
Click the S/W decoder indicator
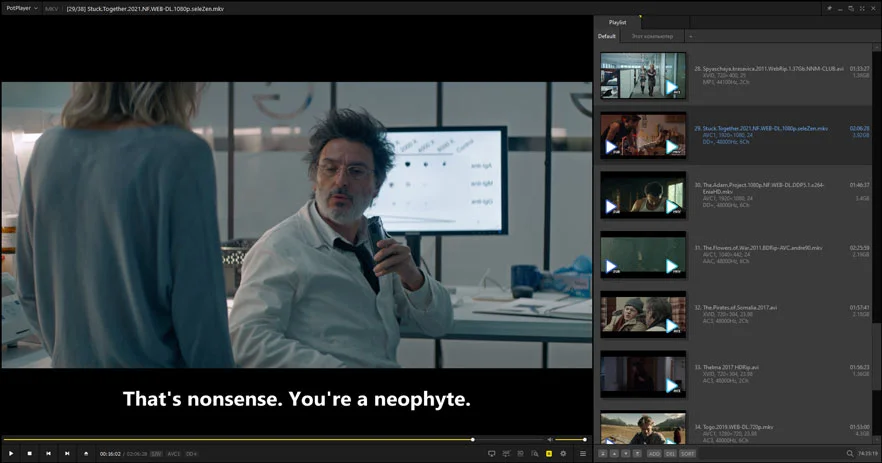(156, 454)
